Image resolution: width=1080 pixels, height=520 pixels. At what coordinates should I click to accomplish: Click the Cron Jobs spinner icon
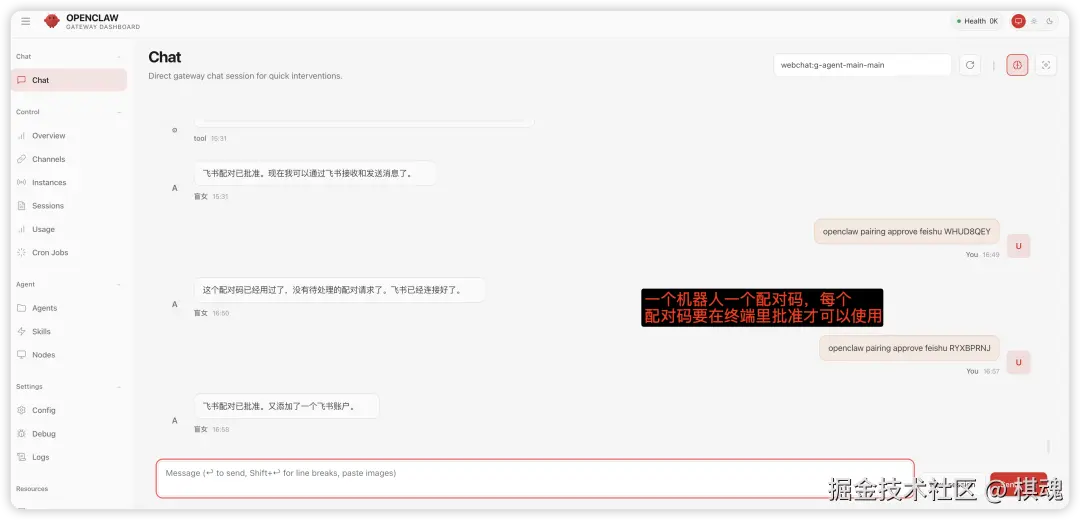coord(21,253)
